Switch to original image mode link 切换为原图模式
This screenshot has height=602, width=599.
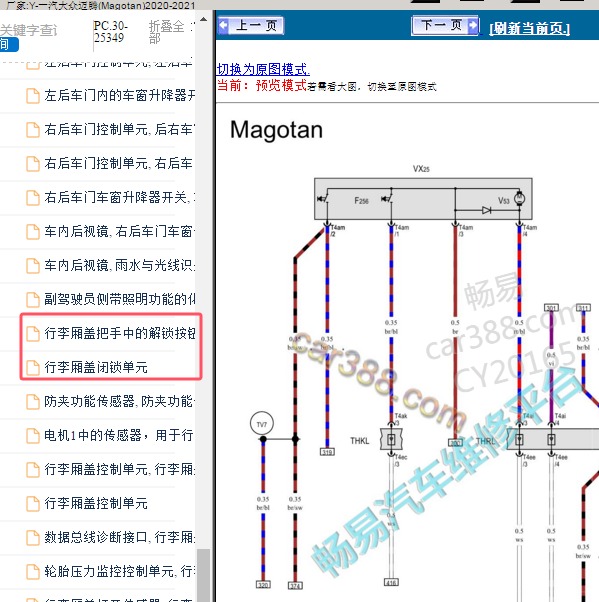coord(263,69)
